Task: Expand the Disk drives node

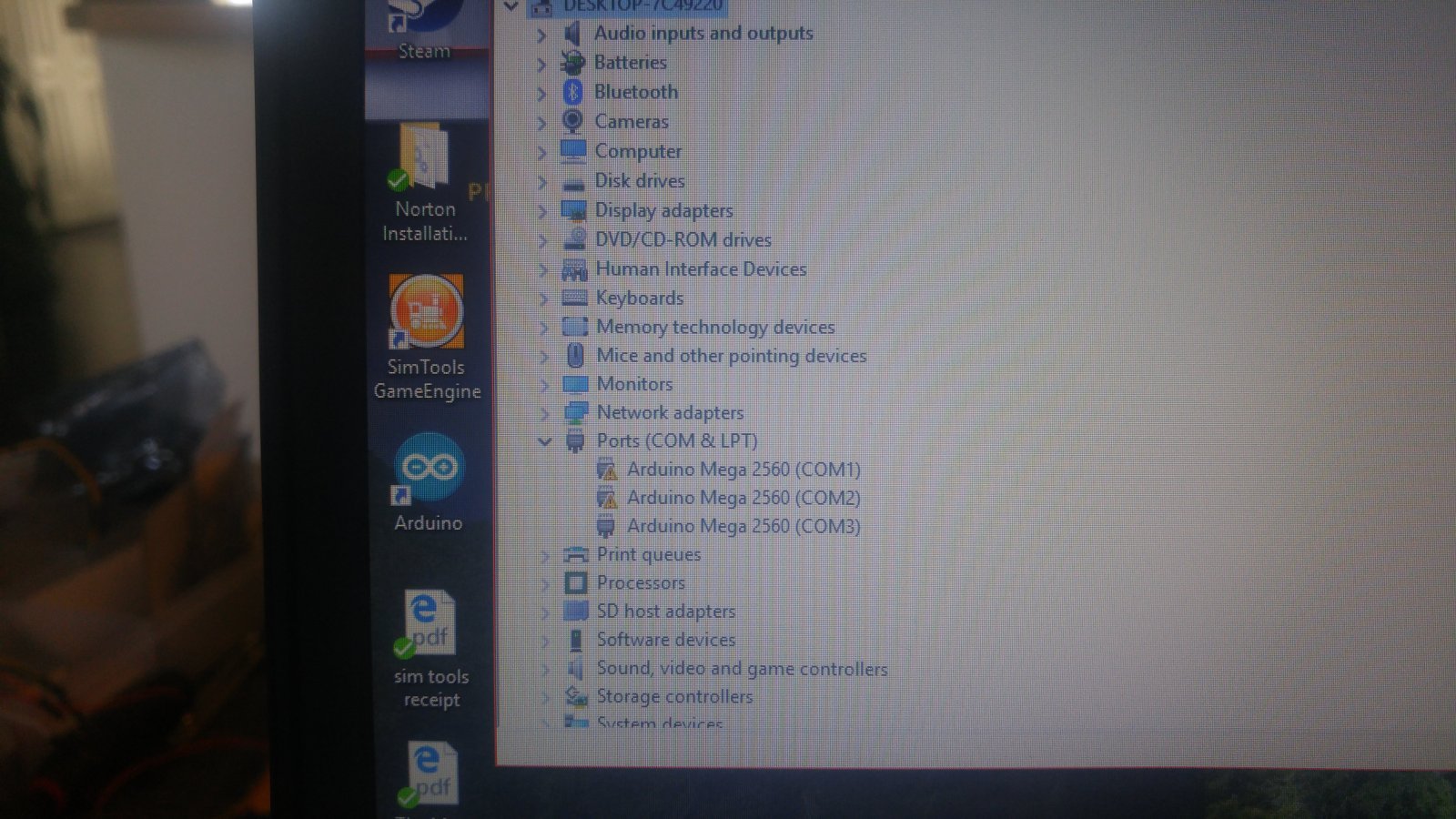Action: (x=542, y=182)
